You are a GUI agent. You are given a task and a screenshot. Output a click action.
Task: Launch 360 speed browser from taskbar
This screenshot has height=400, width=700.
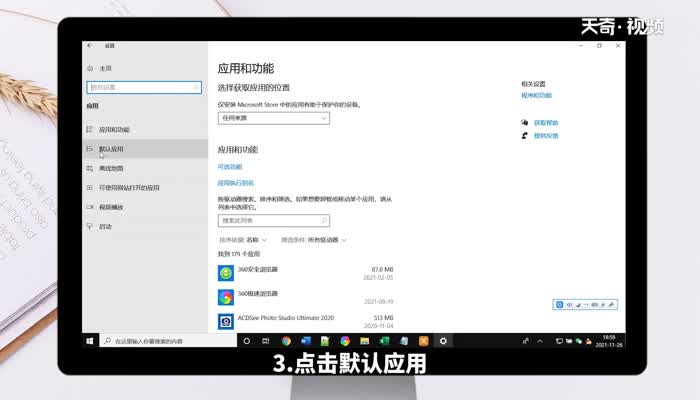[x=345, y=341]
